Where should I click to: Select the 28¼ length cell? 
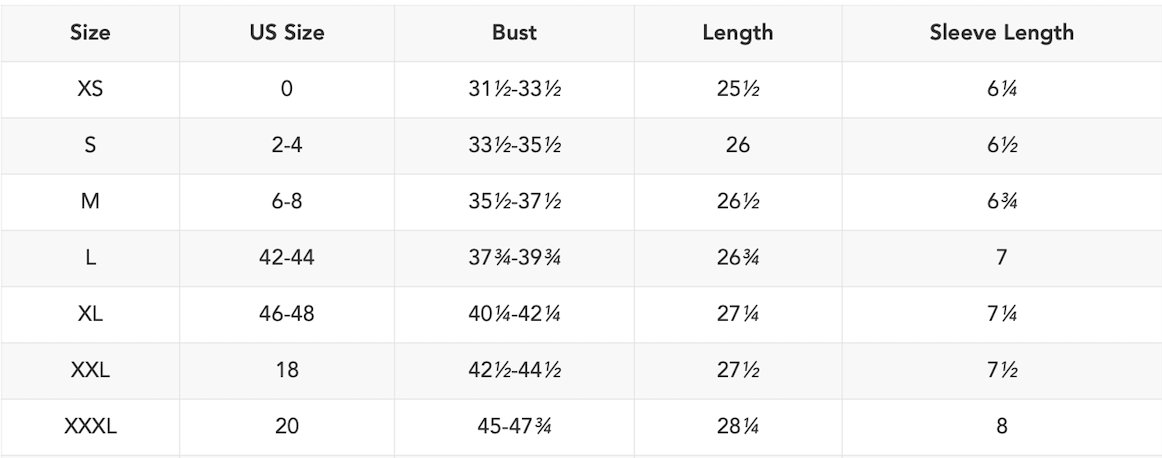(739, 427)
